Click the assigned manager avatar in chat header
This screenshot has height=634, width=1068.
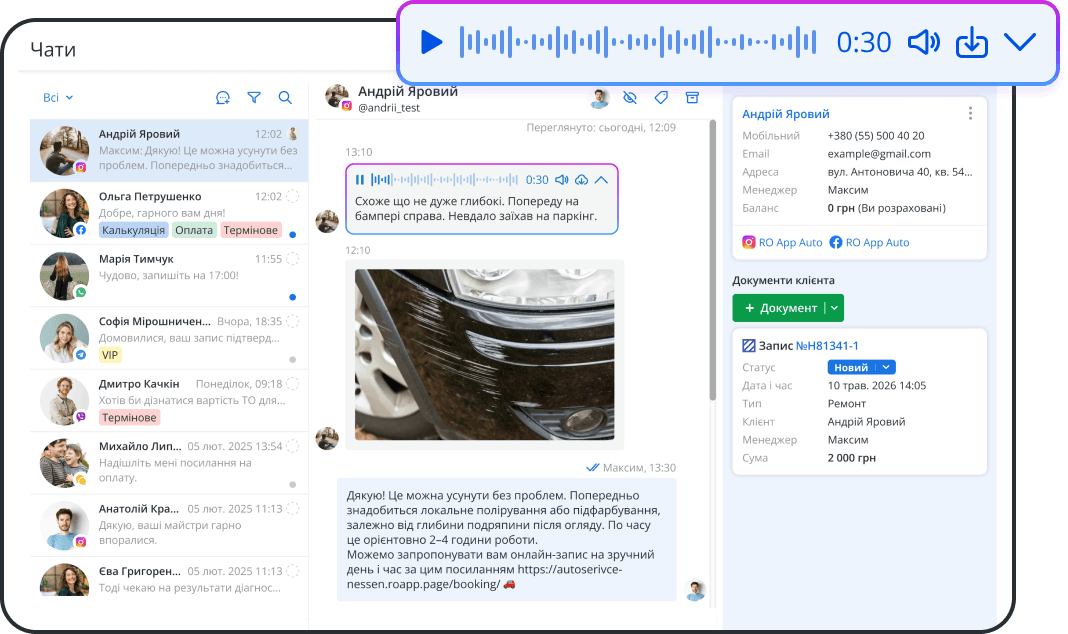tap(599, 98)
